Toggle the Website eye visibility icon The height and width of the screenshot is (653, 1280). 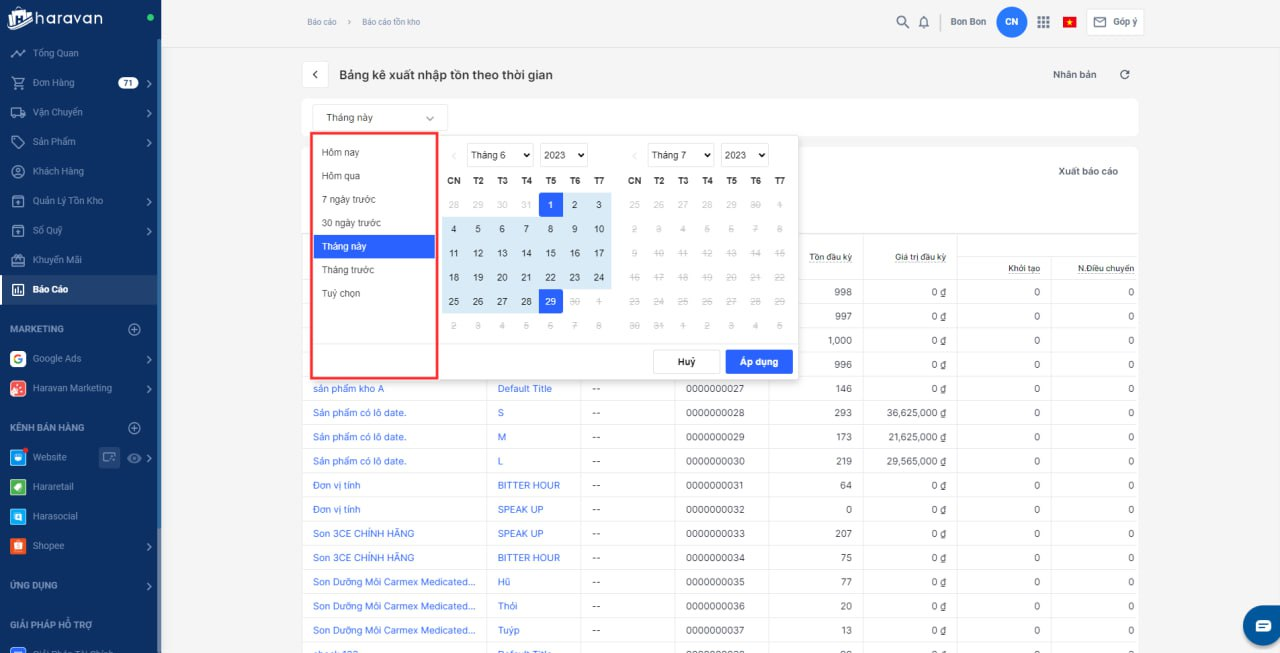click(x=133, y=458)
